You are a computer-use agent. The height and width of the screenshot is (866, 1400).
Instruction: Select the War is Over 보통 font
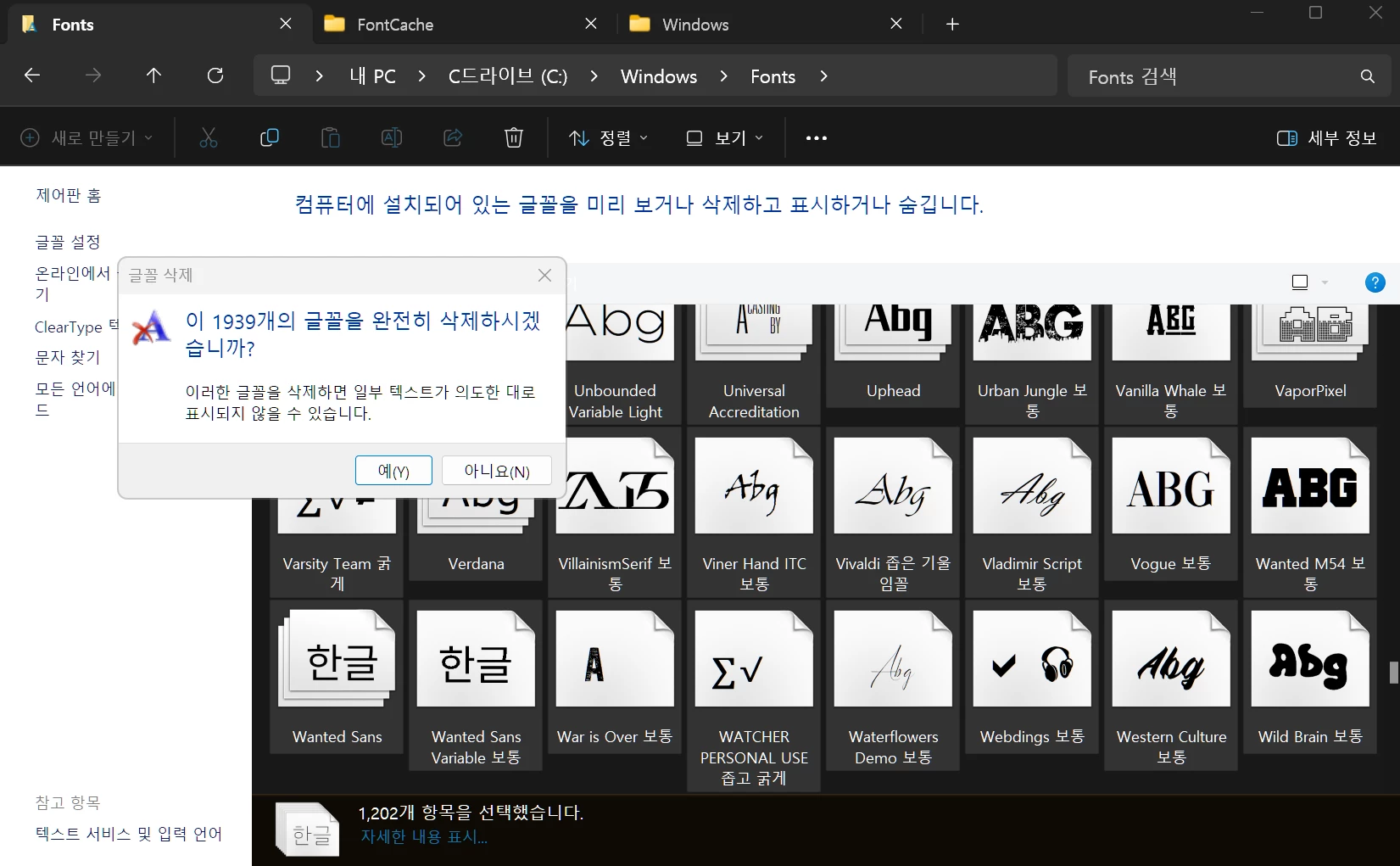tap(615, 658)
